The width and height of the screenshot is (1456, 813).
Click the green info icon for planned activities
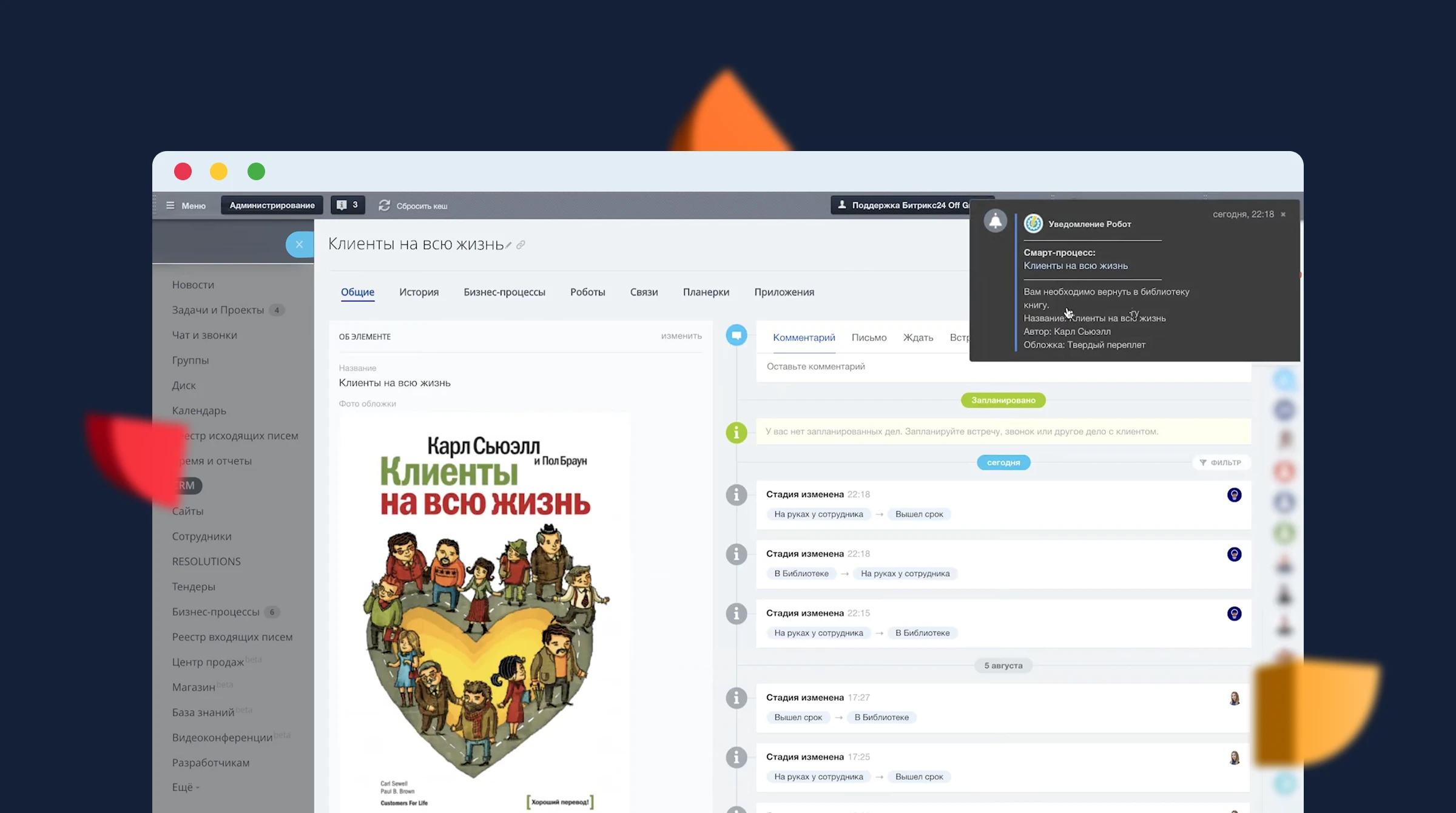click(736, 432)
